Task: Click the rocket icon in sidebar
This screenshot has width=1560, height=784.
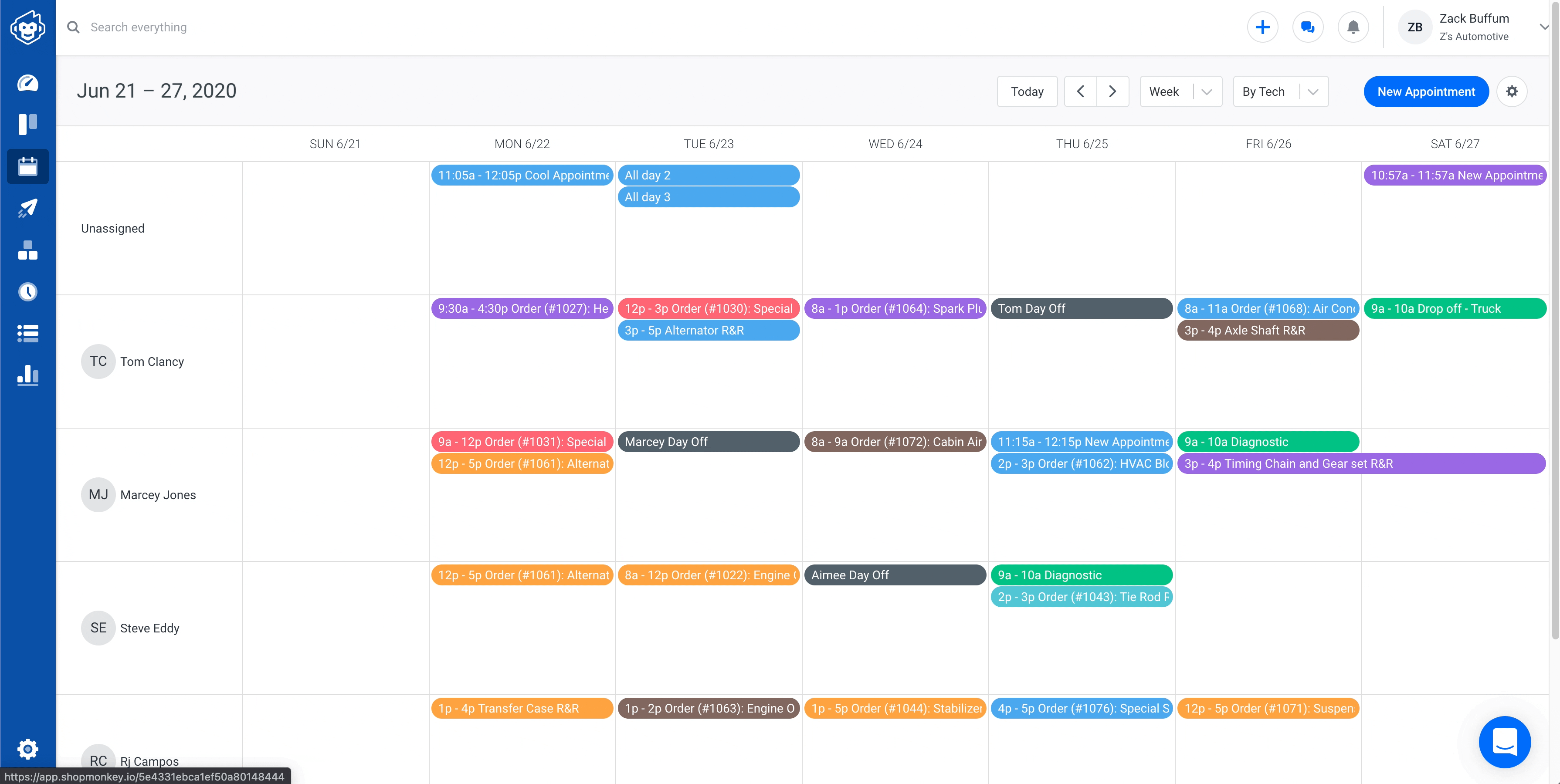Action: (27, 208)
